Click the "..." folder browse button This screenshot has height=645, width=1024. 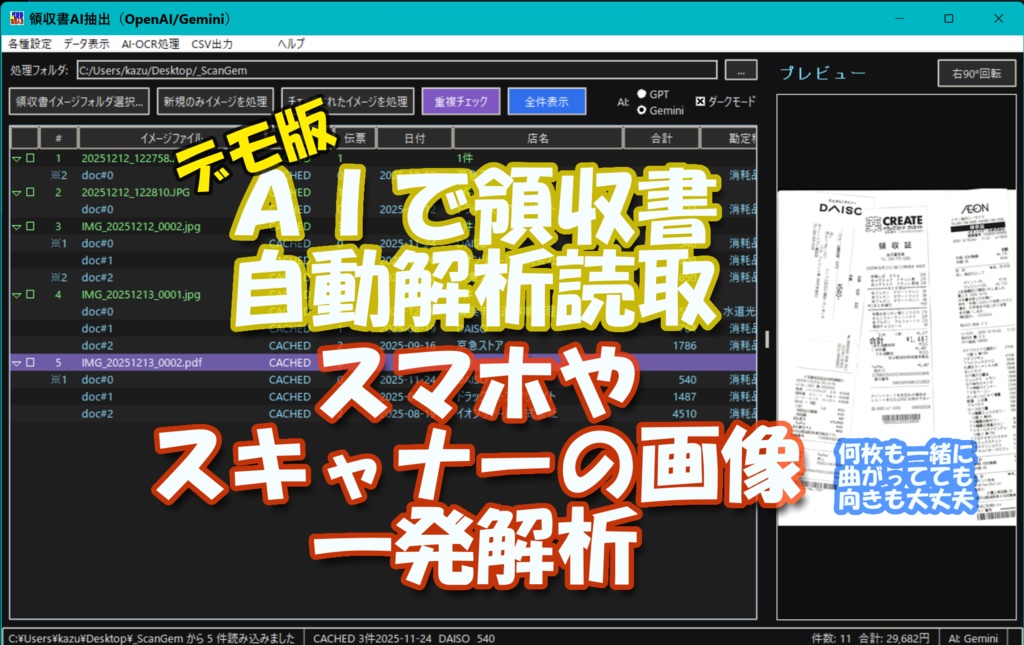[742, 69]
